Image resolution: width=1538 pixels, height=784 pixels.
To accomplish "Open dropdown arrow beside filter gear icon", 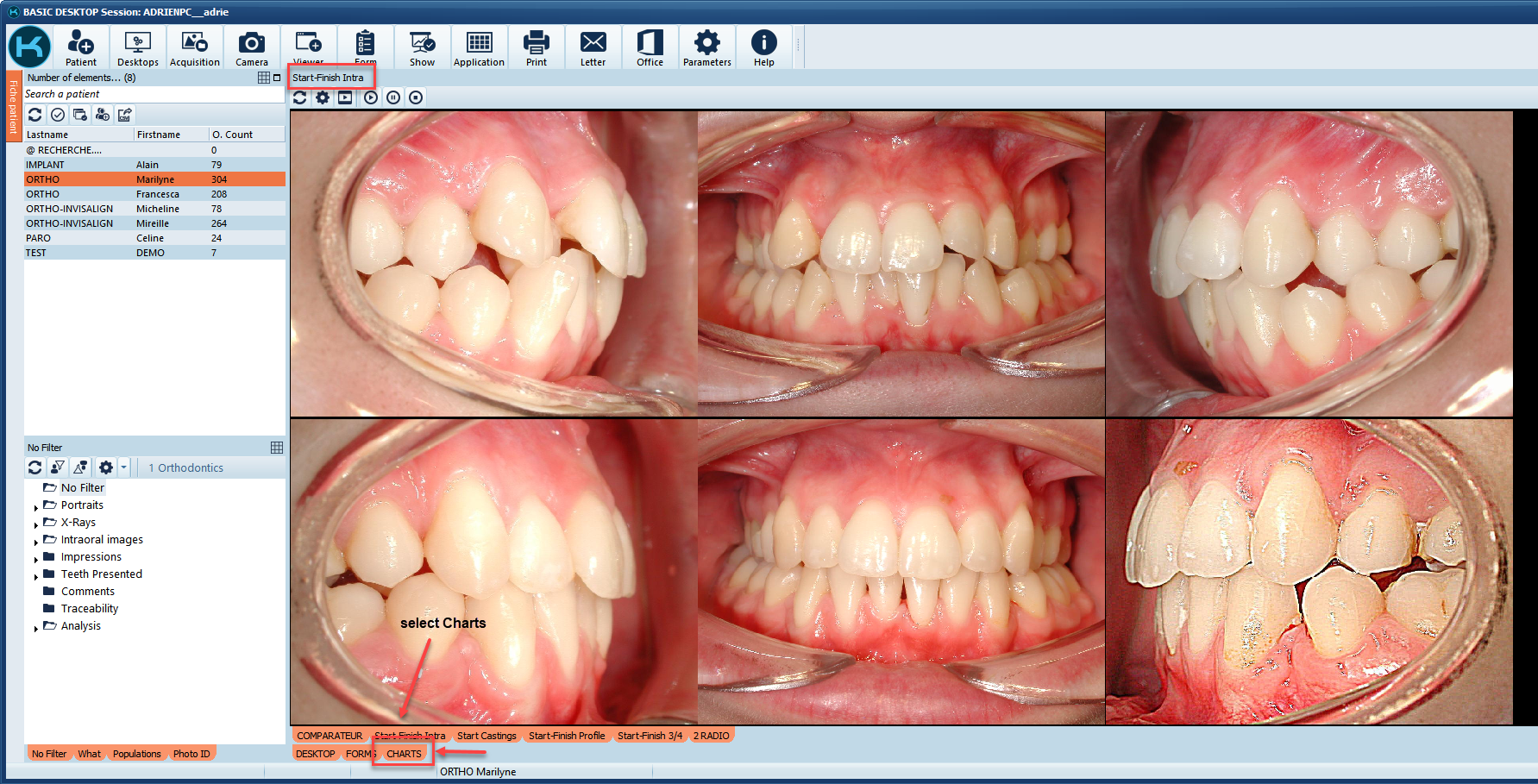I will click(x=123, y=467).
